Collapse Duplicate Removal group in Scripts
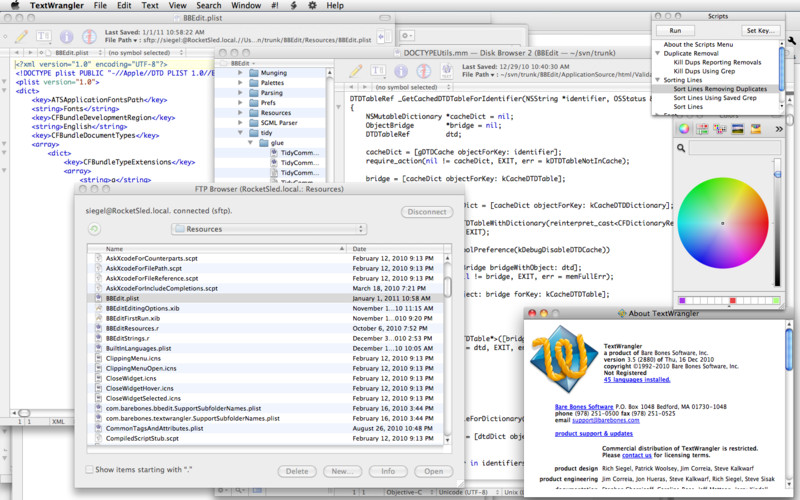The height and width of the screenshot is (500, 800). click(658, 53)
